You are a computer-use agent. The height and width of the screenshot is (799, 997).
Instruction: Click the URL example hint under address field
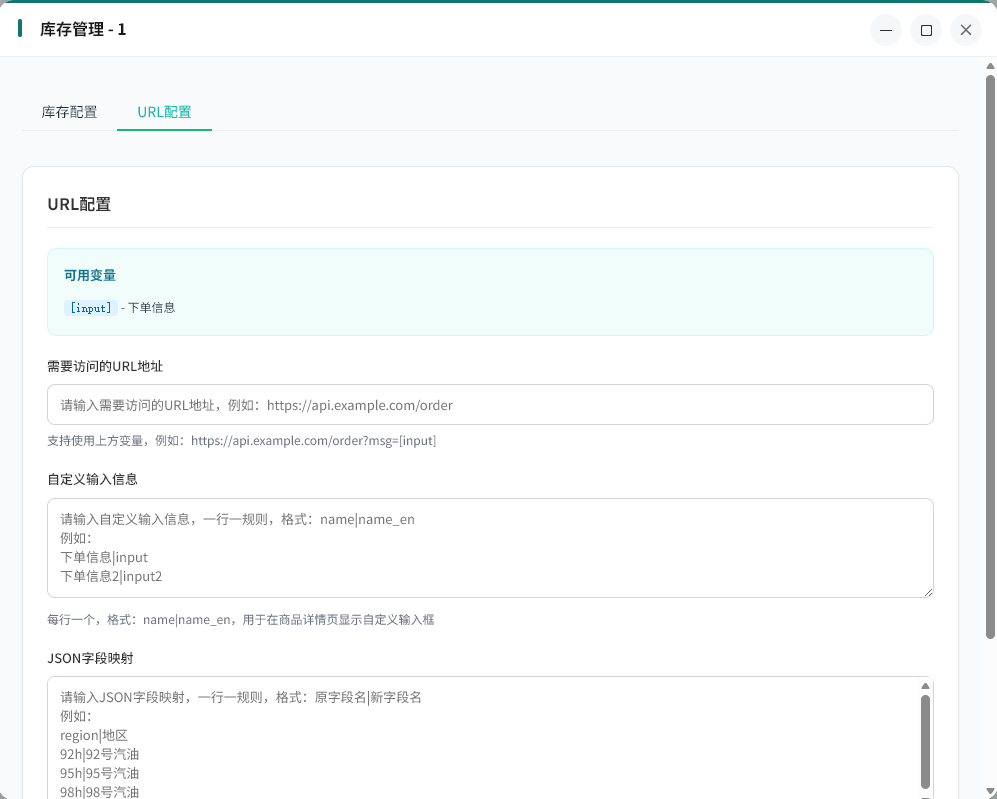241,441
